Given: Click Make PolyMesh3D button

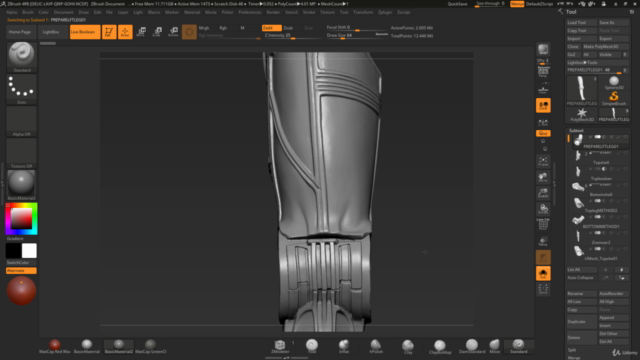Looking at the screenshot, I should 605,47.
